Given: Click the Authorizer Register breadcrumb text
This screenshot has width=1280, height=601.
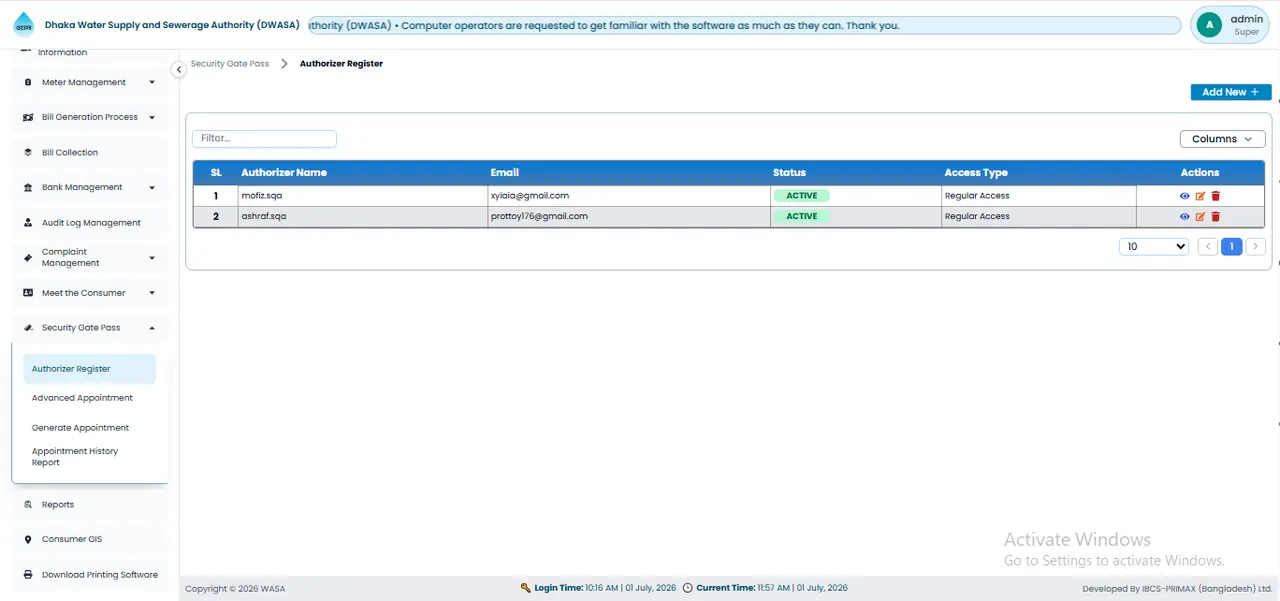Looking at the screenshot, I should coord(341,64).
